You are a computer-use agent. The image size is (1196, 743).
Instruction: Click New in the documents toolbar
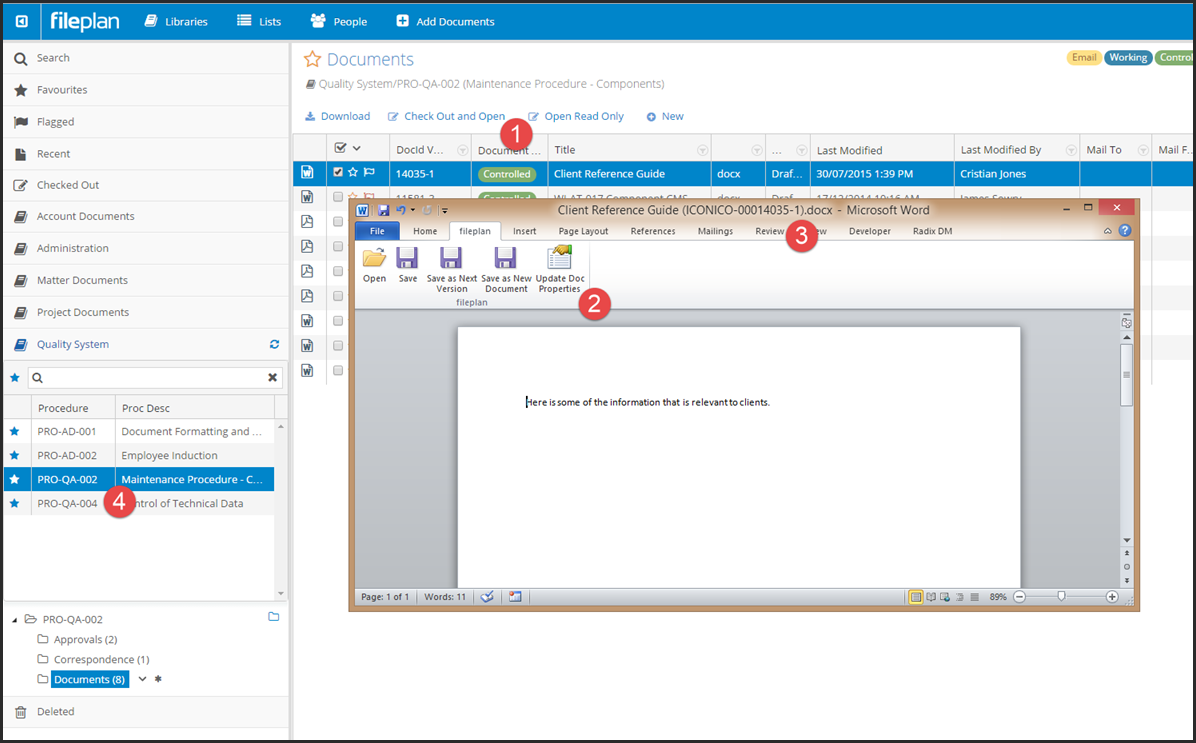665,116
